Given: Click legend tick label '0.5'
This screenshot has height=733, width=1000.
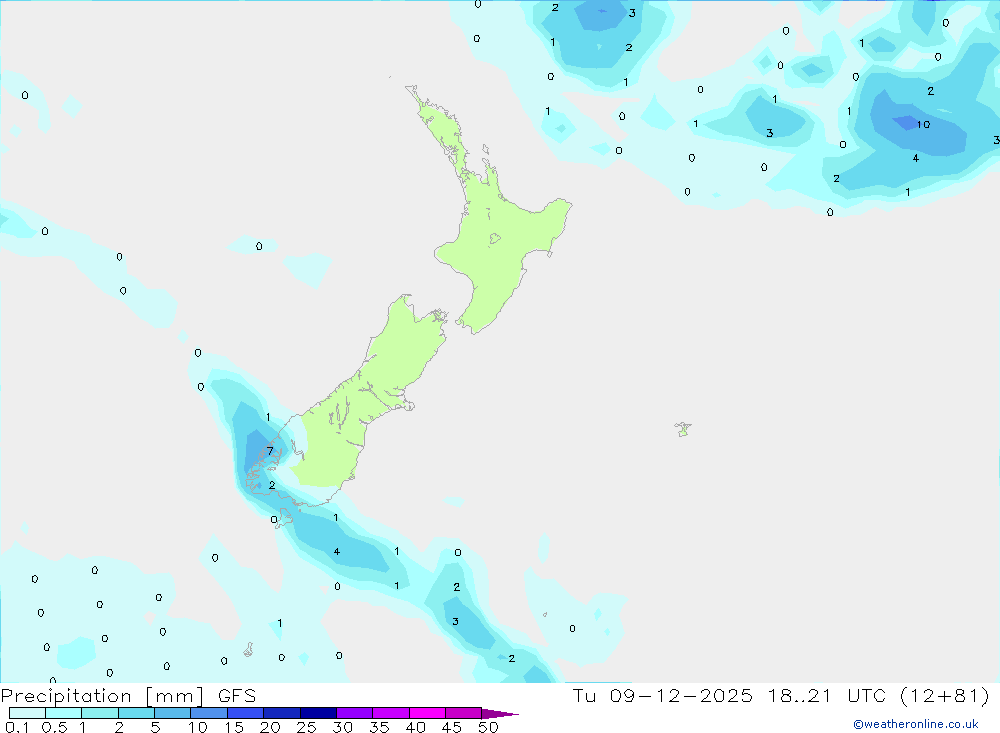Looking at the screenshot, I should point(54,727).
